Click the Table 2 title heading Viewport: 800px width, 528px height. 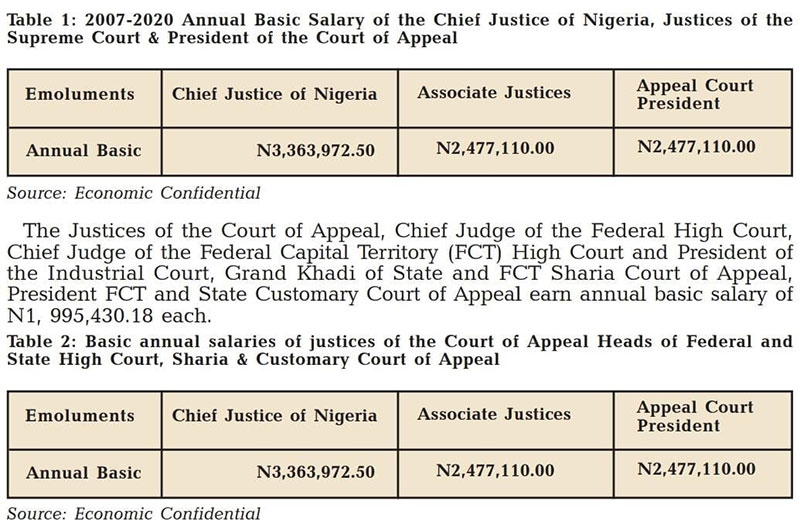399,350
